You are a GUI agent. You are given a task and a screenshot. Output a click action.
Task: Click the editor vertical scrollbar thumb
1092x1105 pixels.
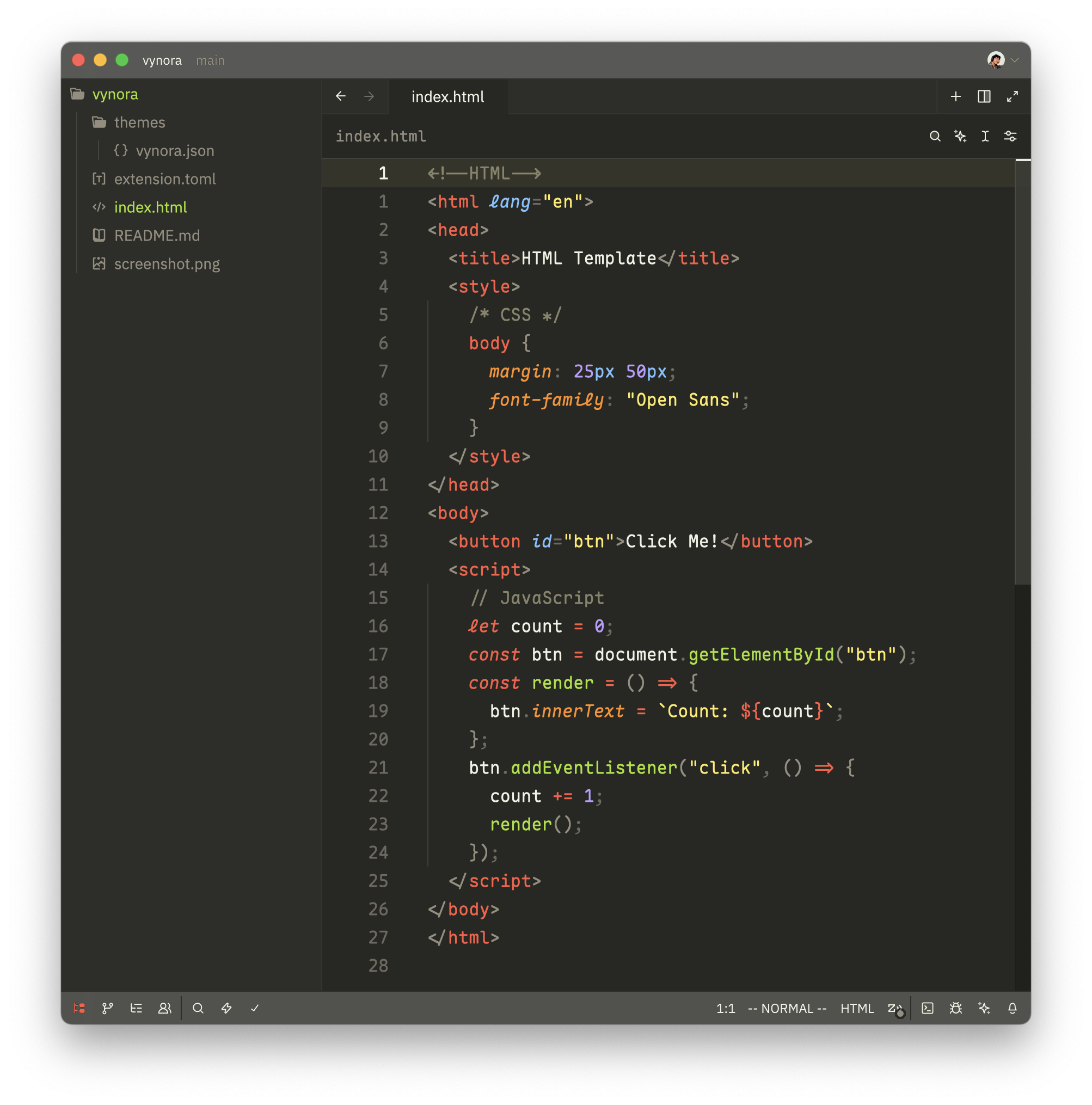tap(1023, 372)
